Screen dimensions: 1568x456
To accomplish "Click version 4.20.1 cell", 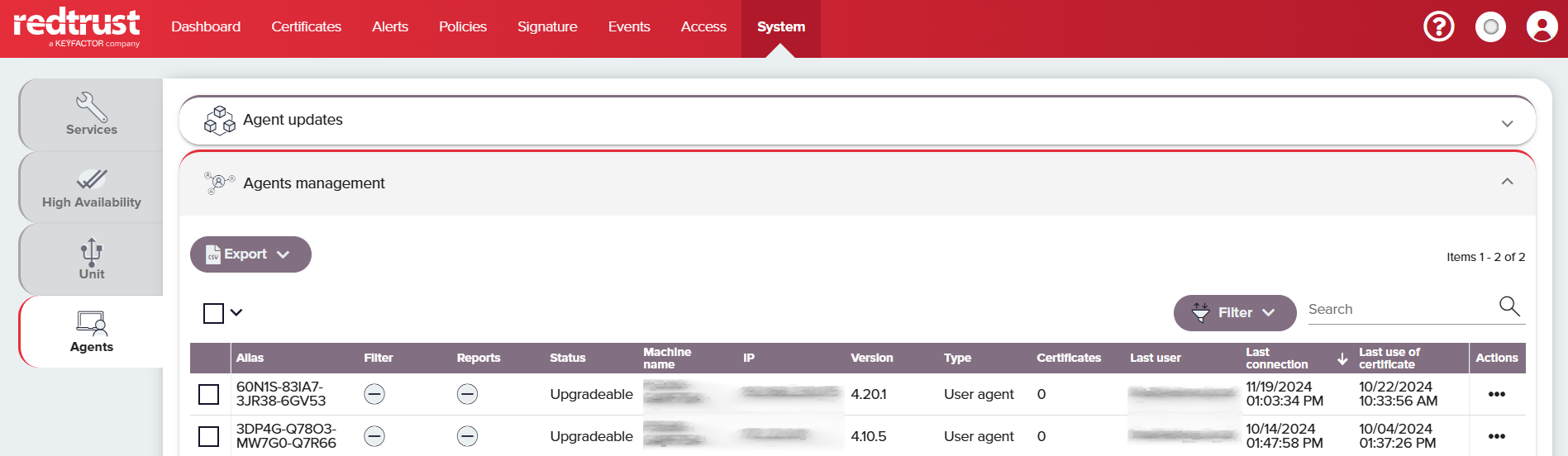I will pos(869,395).
